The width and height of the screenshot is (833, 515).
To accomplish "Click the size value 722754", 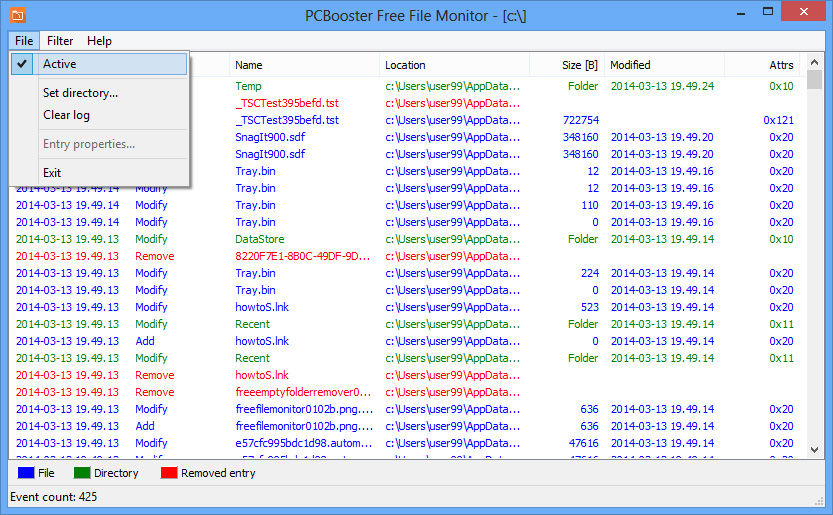I will pos(581,120).
